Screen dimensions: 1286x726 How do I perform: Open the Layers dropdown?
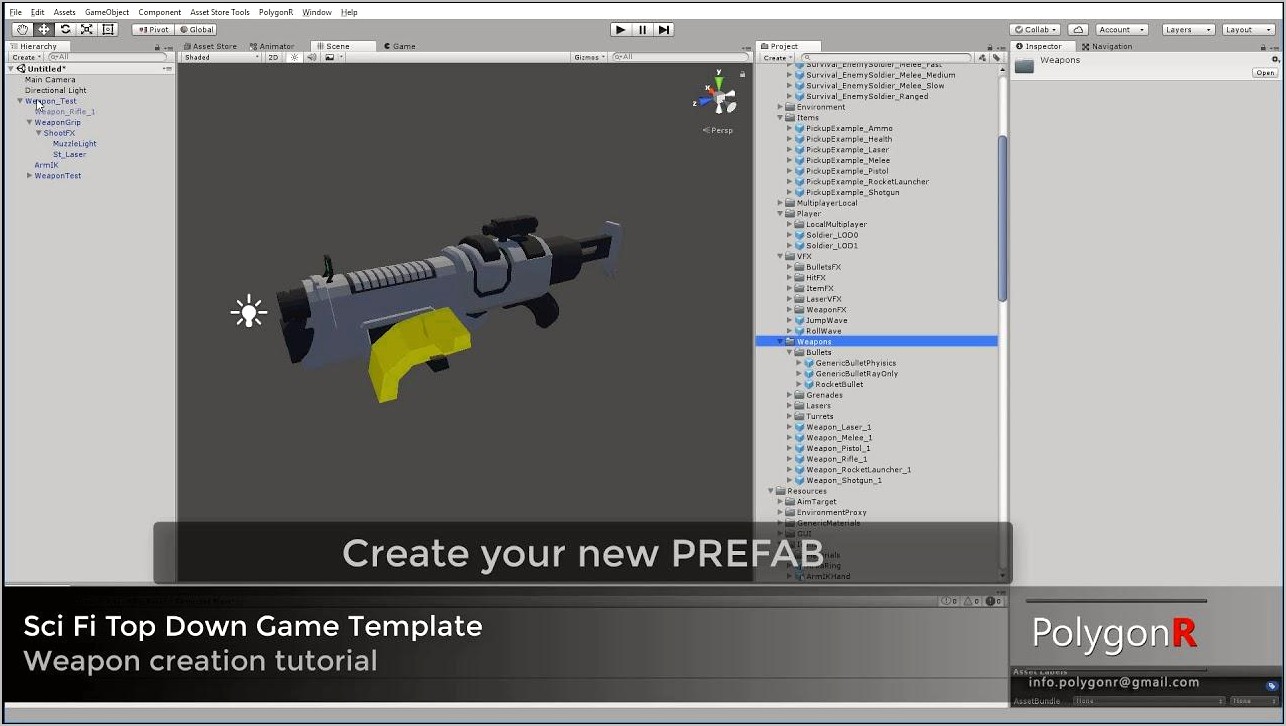(1188, 29)
